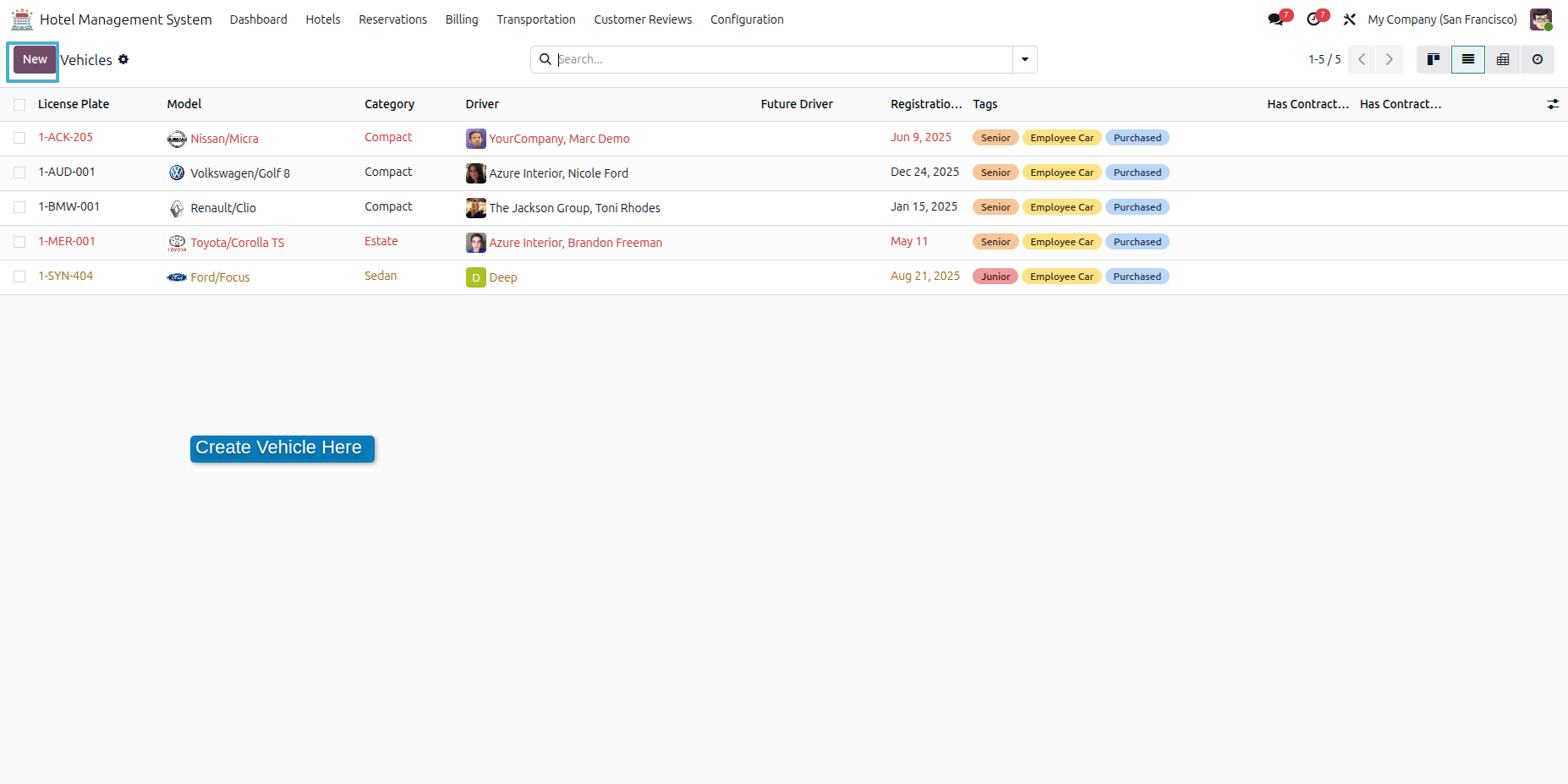Sort by the License Plate column header
Screen dimensions: 1568x784
tap(74, 104)
